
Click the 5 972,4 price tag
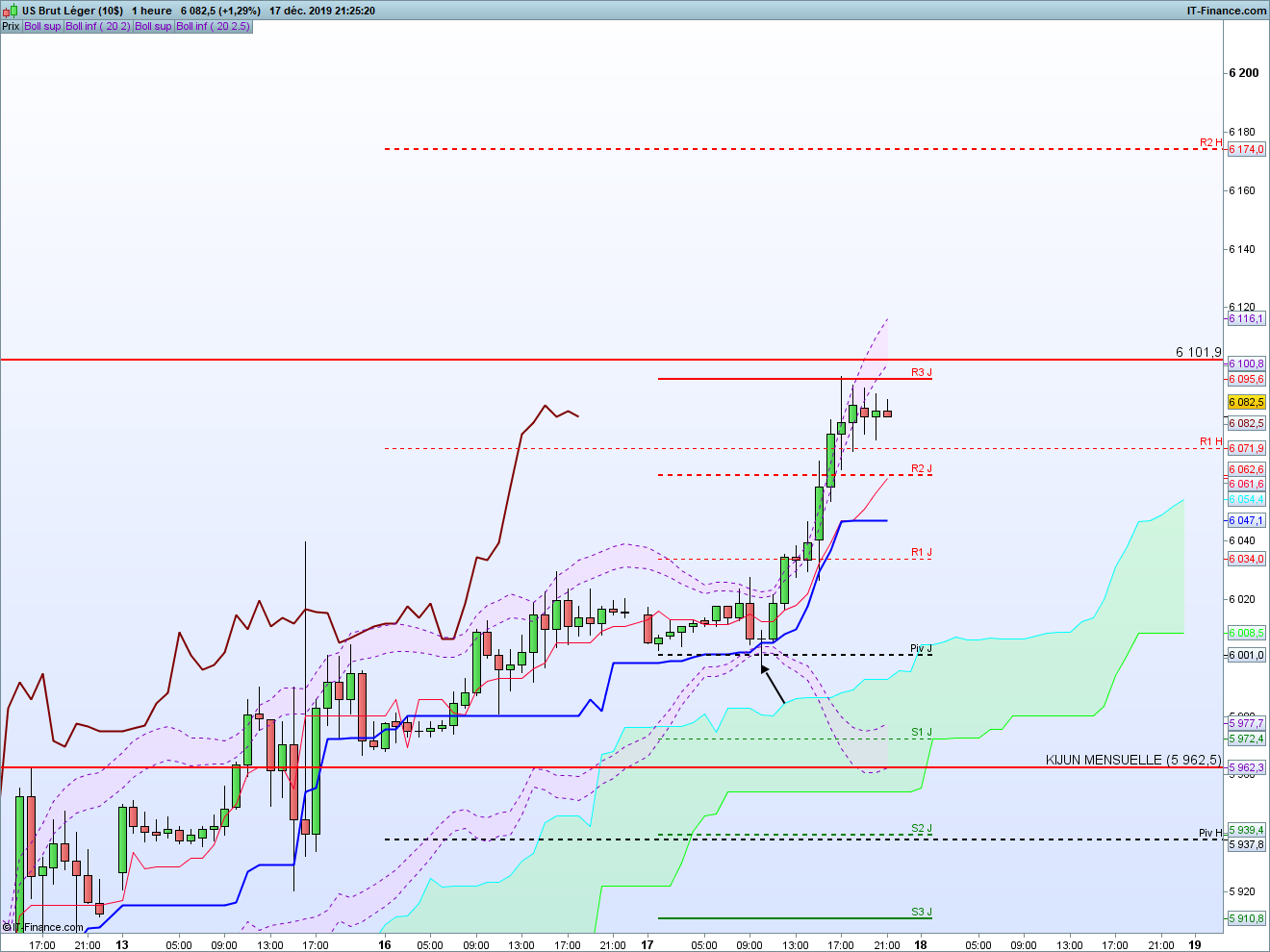[1247, 739]
